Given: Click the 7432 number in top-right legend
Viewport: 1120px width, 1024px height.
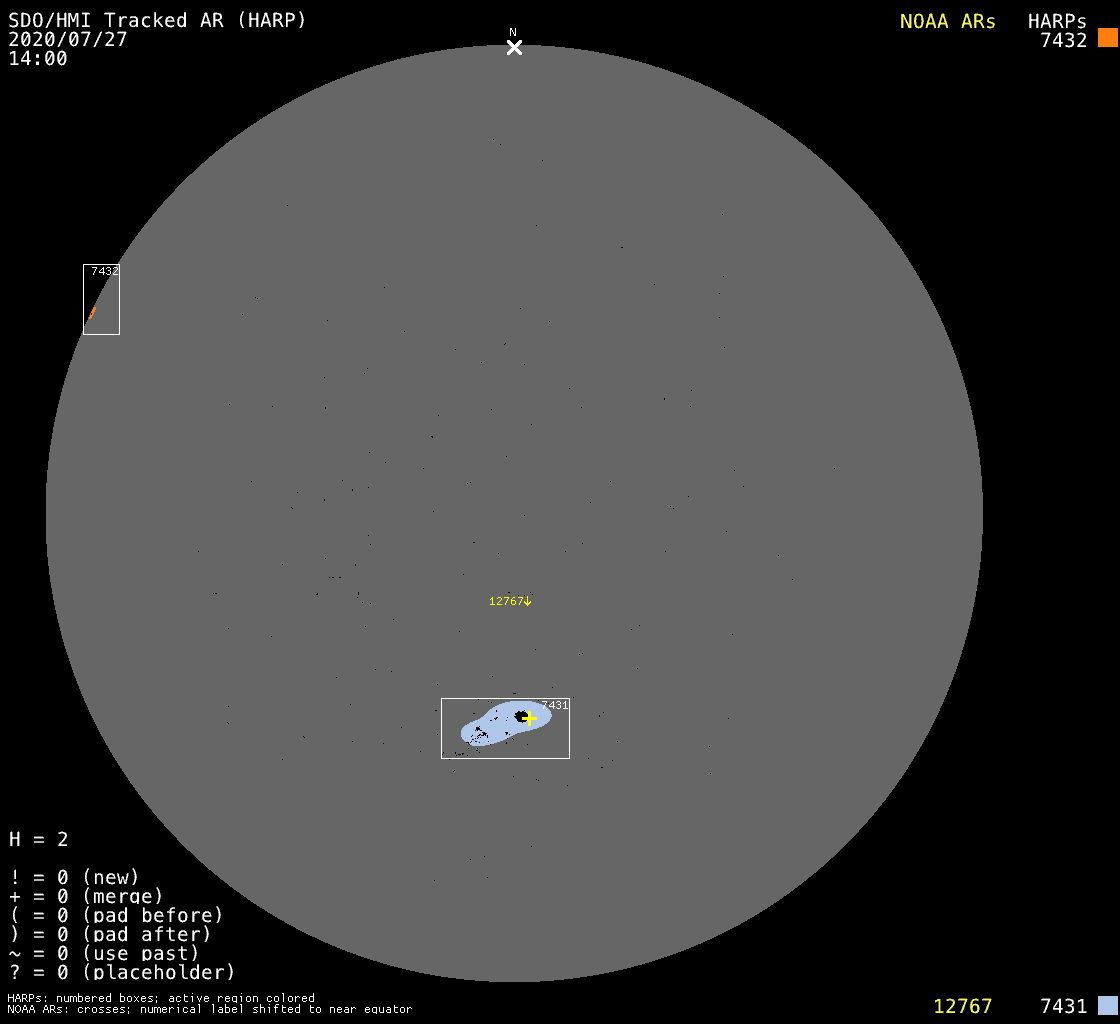Looking at the screenshot, I should [x=1063, y=40].
